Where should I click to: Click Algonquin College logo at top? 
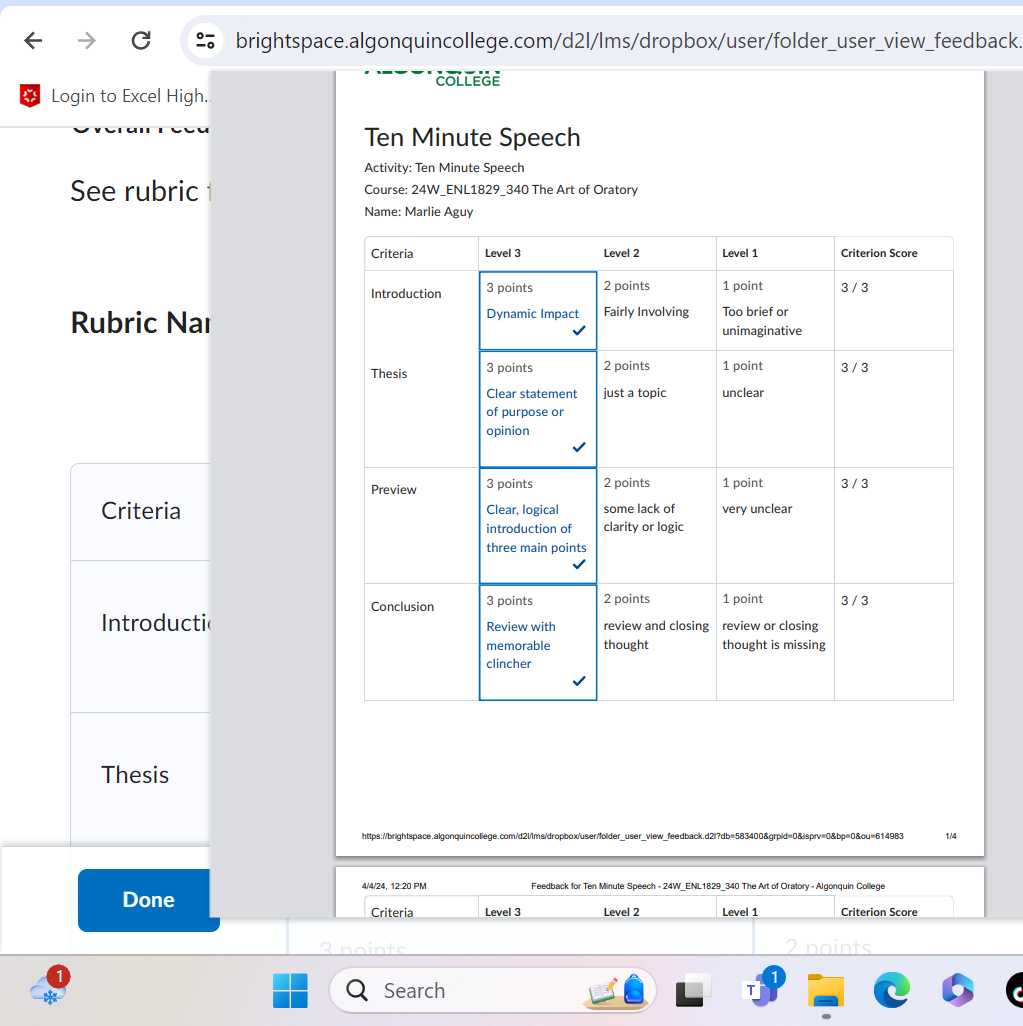pyautogui.click(x=432, y=79)
